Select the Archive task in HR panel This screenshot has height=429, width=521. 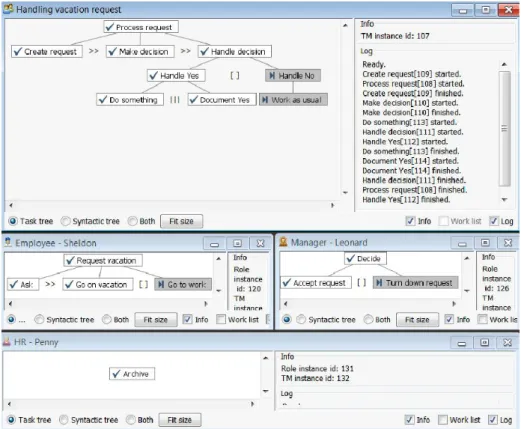point(132,374)
